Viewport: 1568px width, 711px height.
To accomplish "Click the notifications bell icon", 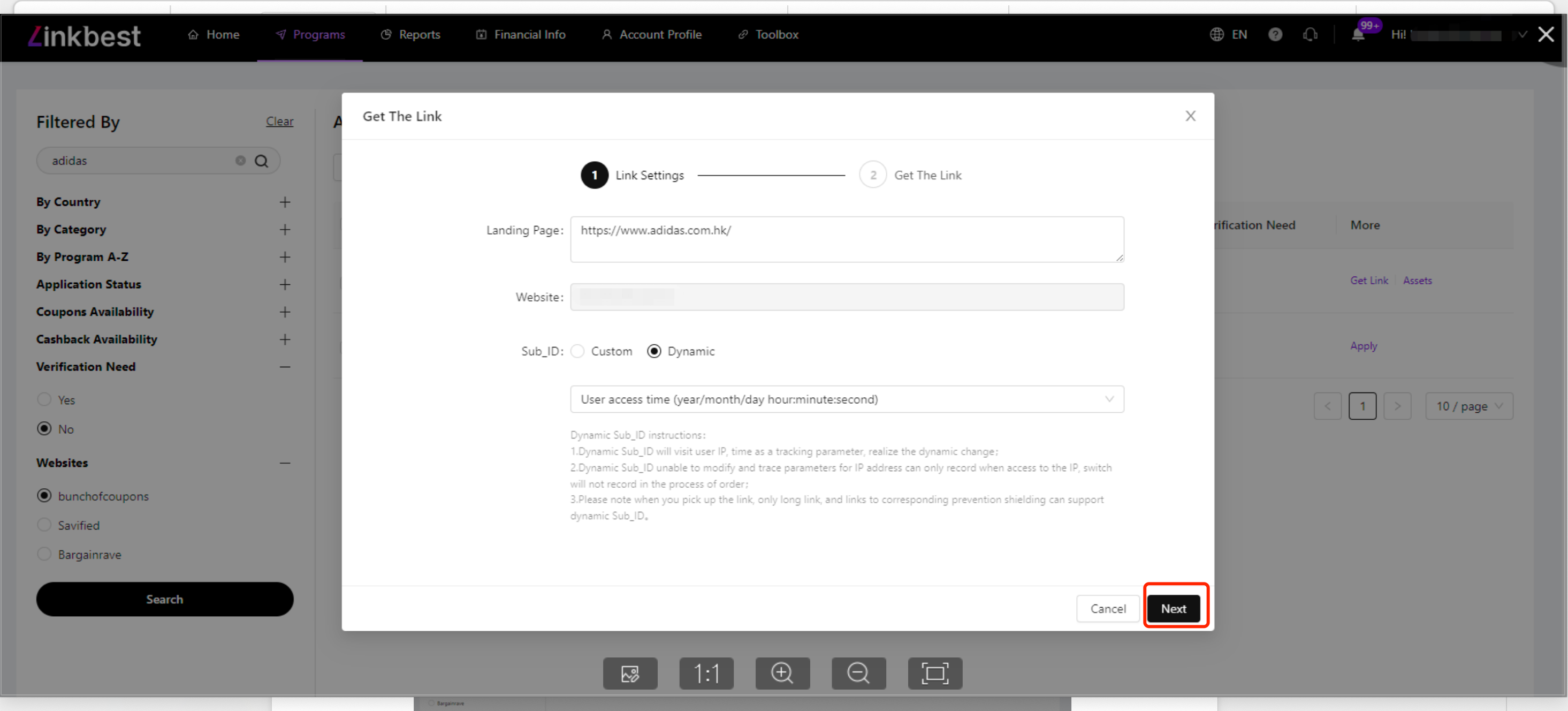I will (1358, 35).
